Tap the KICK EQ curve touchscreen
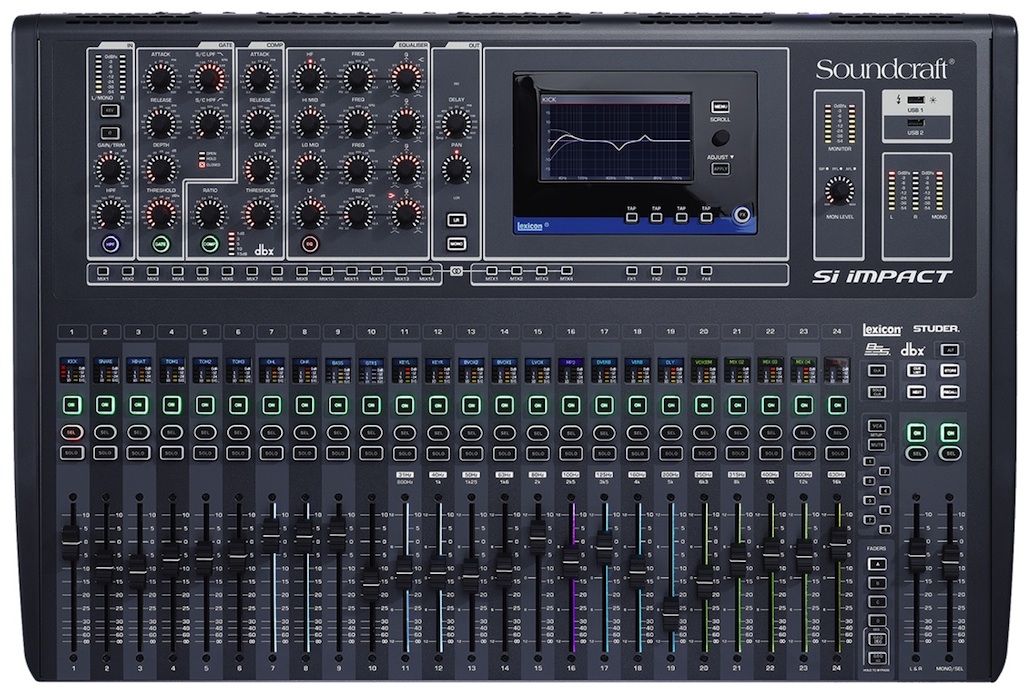 (615, 137)
